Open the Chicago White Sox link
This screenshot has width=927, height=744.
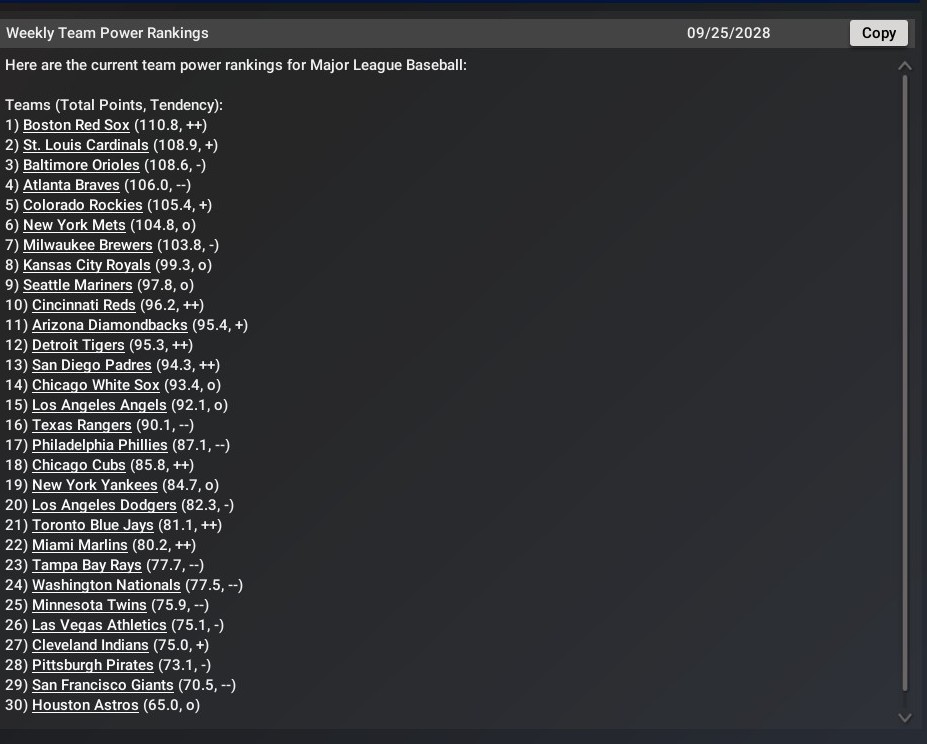tap(96, 386)
